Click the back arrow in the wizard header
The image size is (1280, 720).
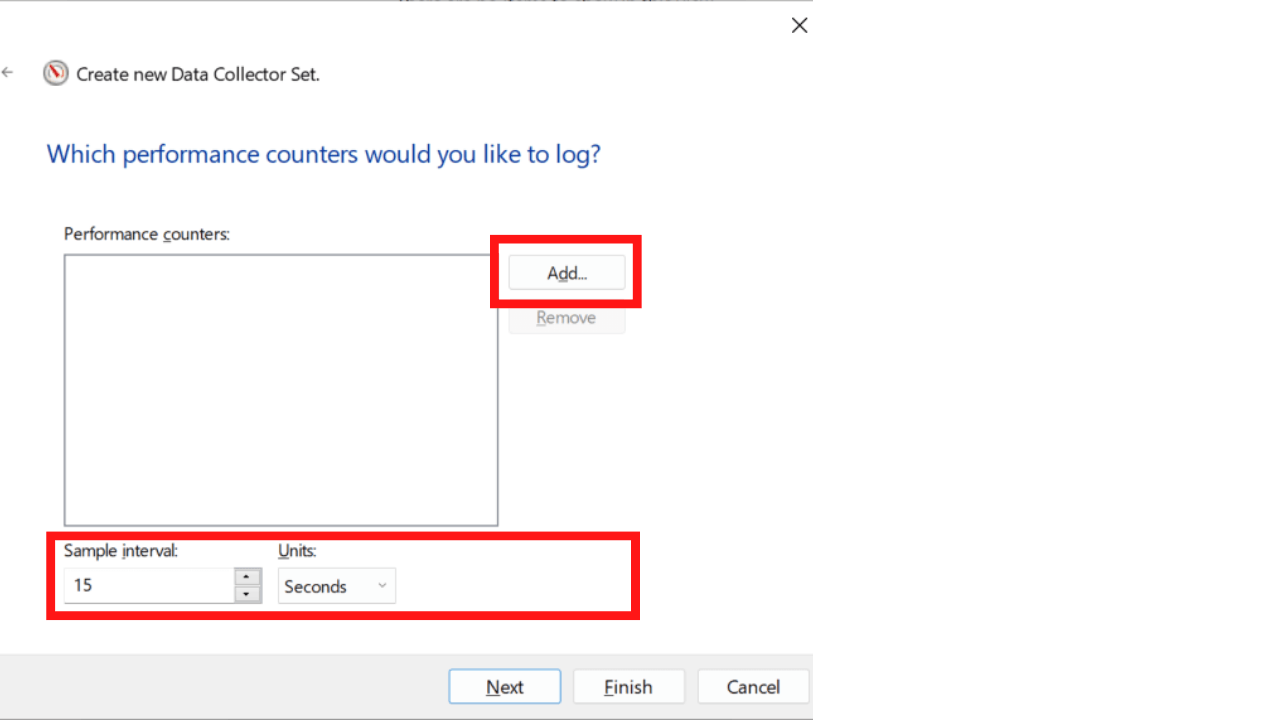click(8, 73)
